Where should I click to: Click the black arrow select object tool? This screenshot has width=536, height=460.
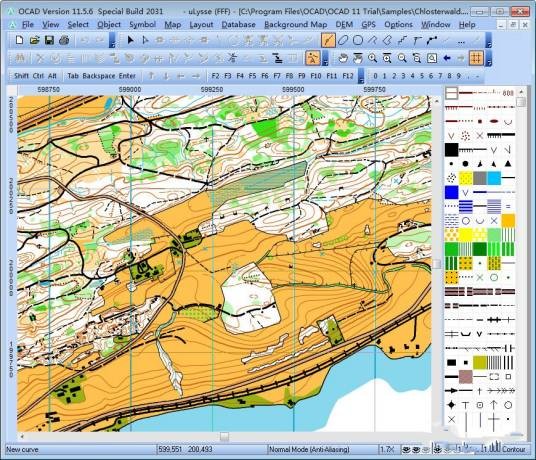(130, 40)
